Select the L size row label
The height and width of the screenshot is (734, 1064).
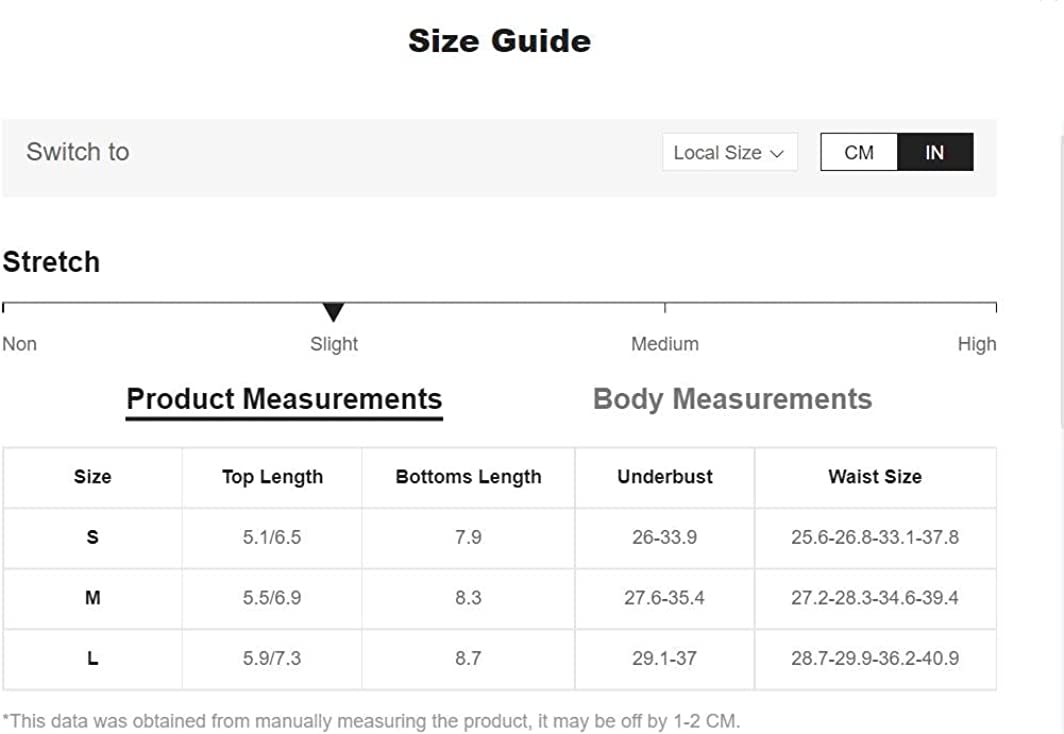pos(92,659)
